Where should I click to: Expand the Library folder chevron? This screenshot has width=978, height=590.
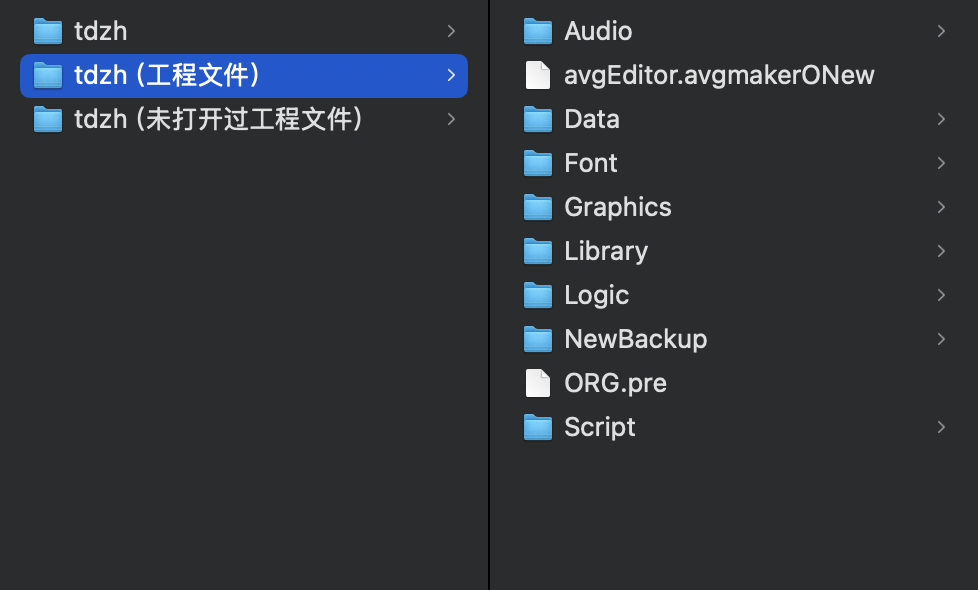941,251
